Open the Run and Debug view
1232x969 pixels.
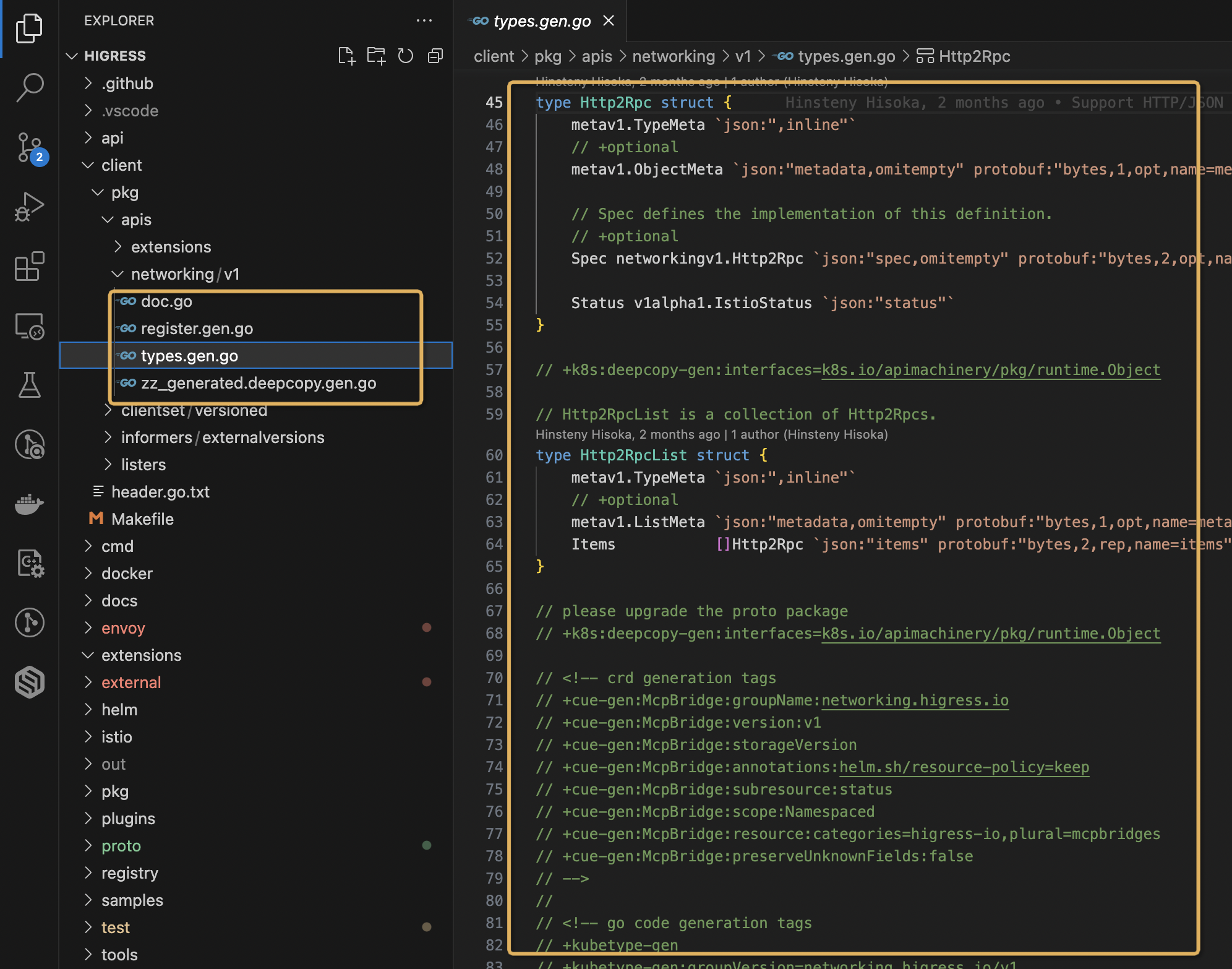point(29,207)
